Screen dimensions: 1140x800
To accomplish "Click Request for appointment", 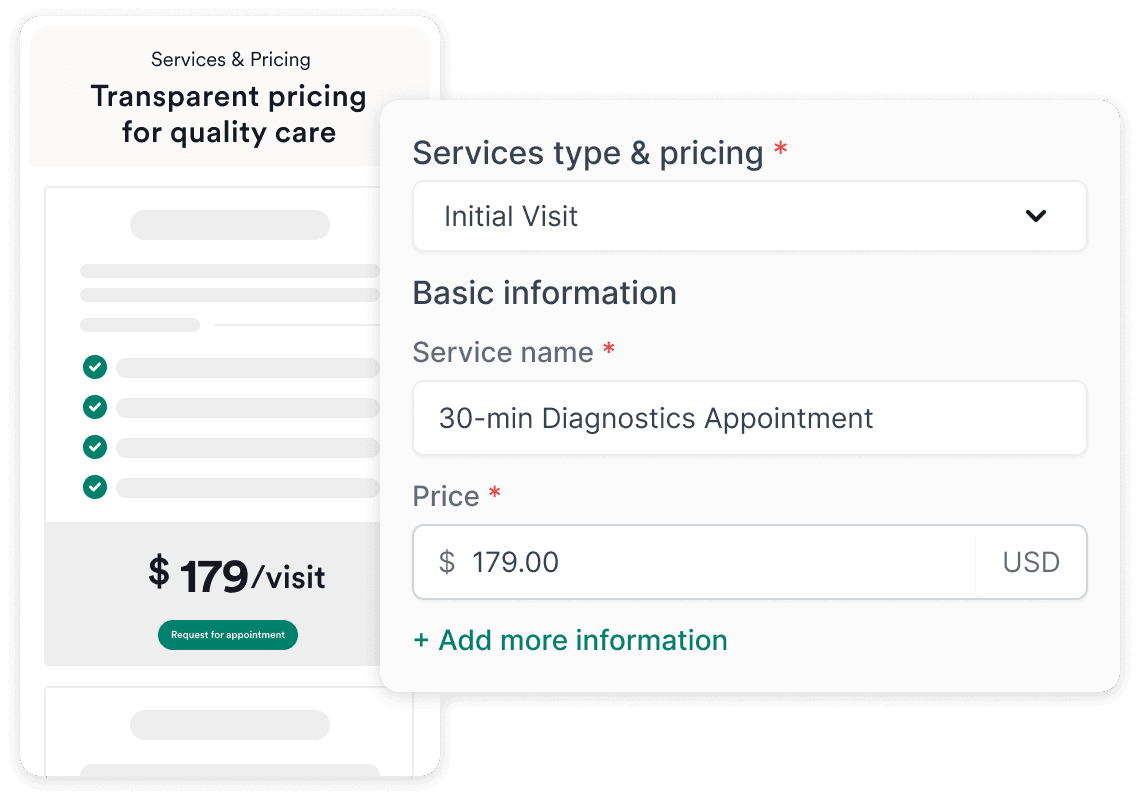I will (227, 635).
